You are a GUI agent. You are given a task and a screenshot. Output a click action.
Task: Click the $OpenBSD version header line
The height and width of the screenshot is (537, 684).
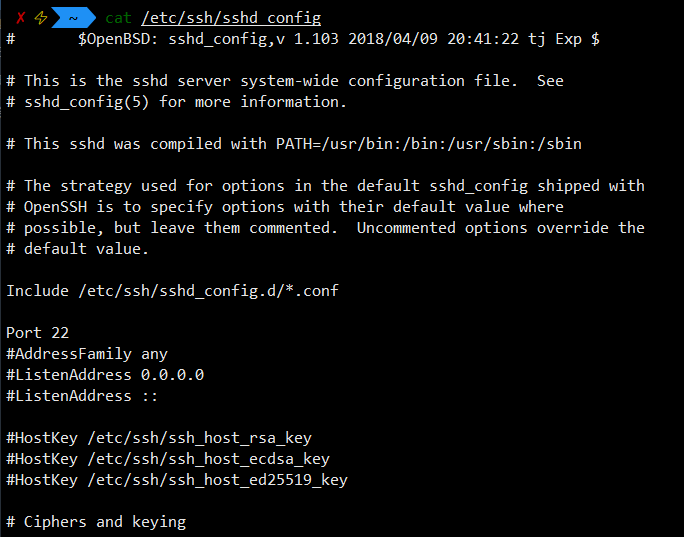(303, 39)
